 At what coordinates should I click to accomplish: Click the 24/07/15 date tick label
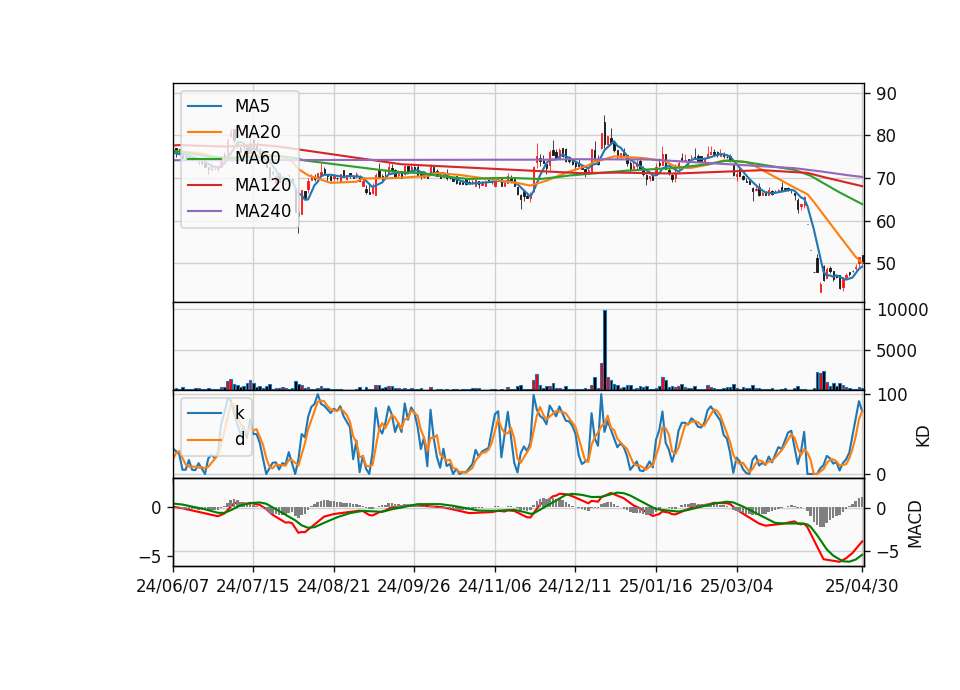[252, 586]
